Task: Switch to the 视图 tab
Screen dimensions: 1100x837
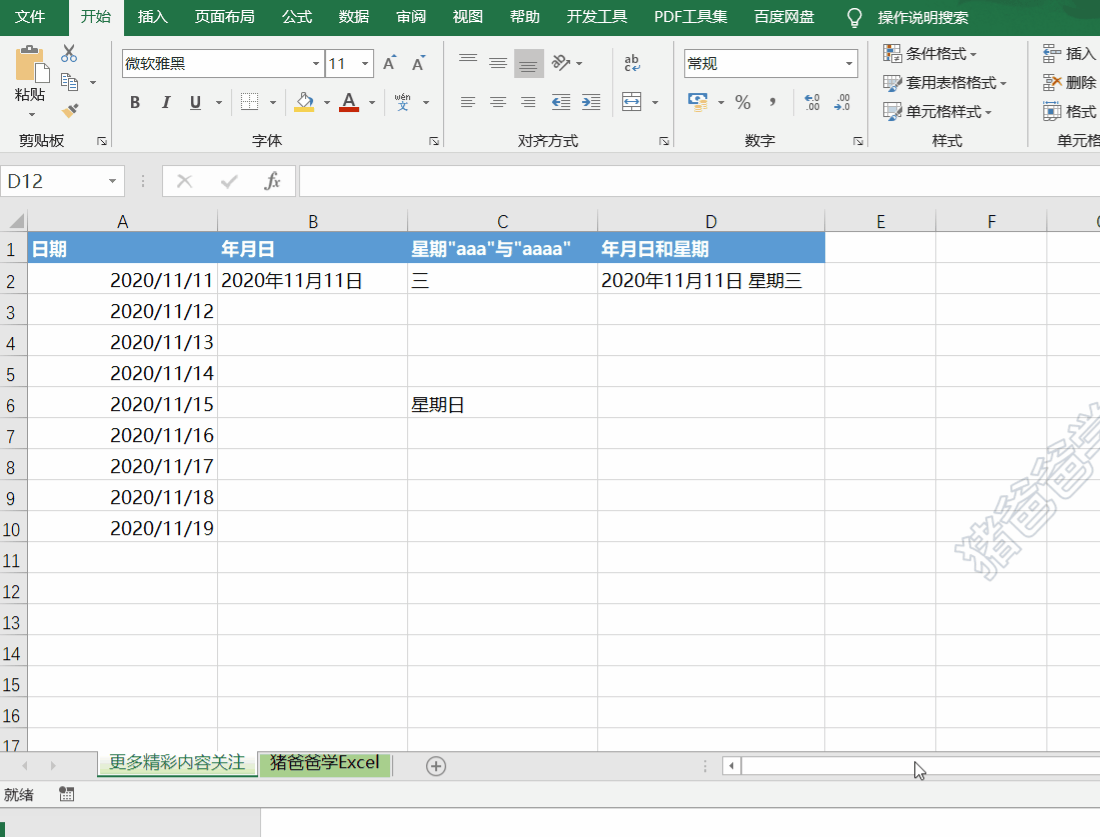Action: (x=467, y=17)
